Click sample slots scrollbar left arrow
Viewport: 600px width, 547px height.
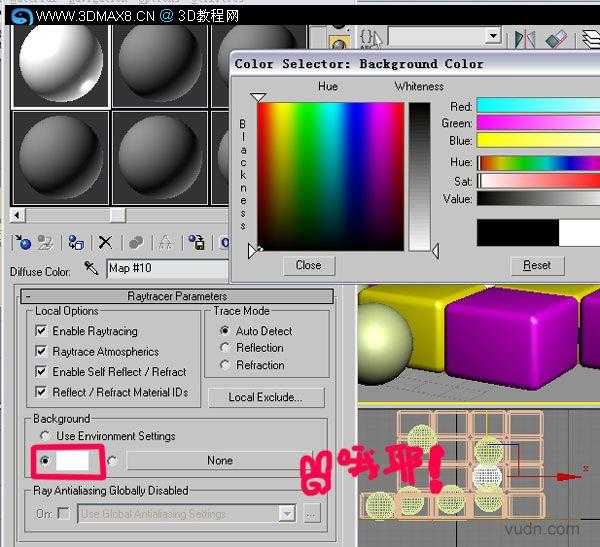17,215
